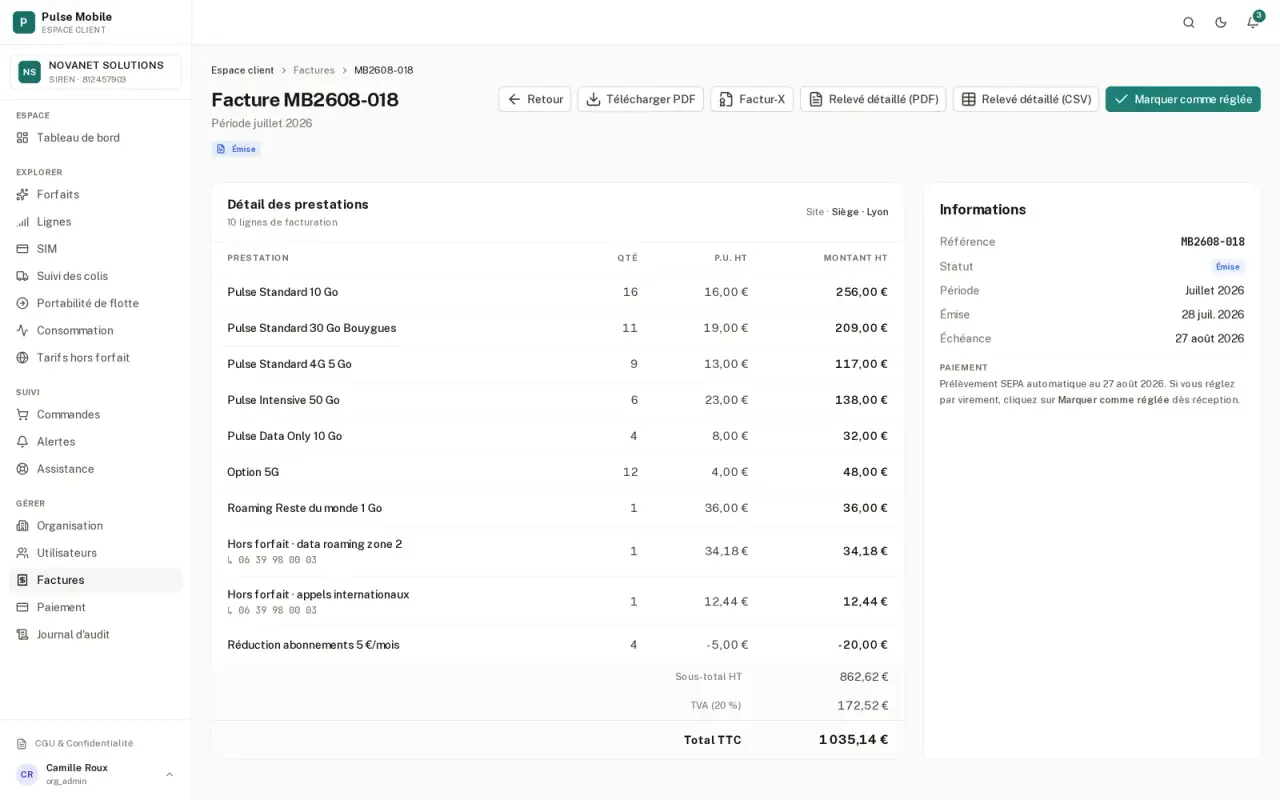The image size is (1280, 800).
Task: Click Pulse Data Only 10 Go row
Action: [557, 436]
